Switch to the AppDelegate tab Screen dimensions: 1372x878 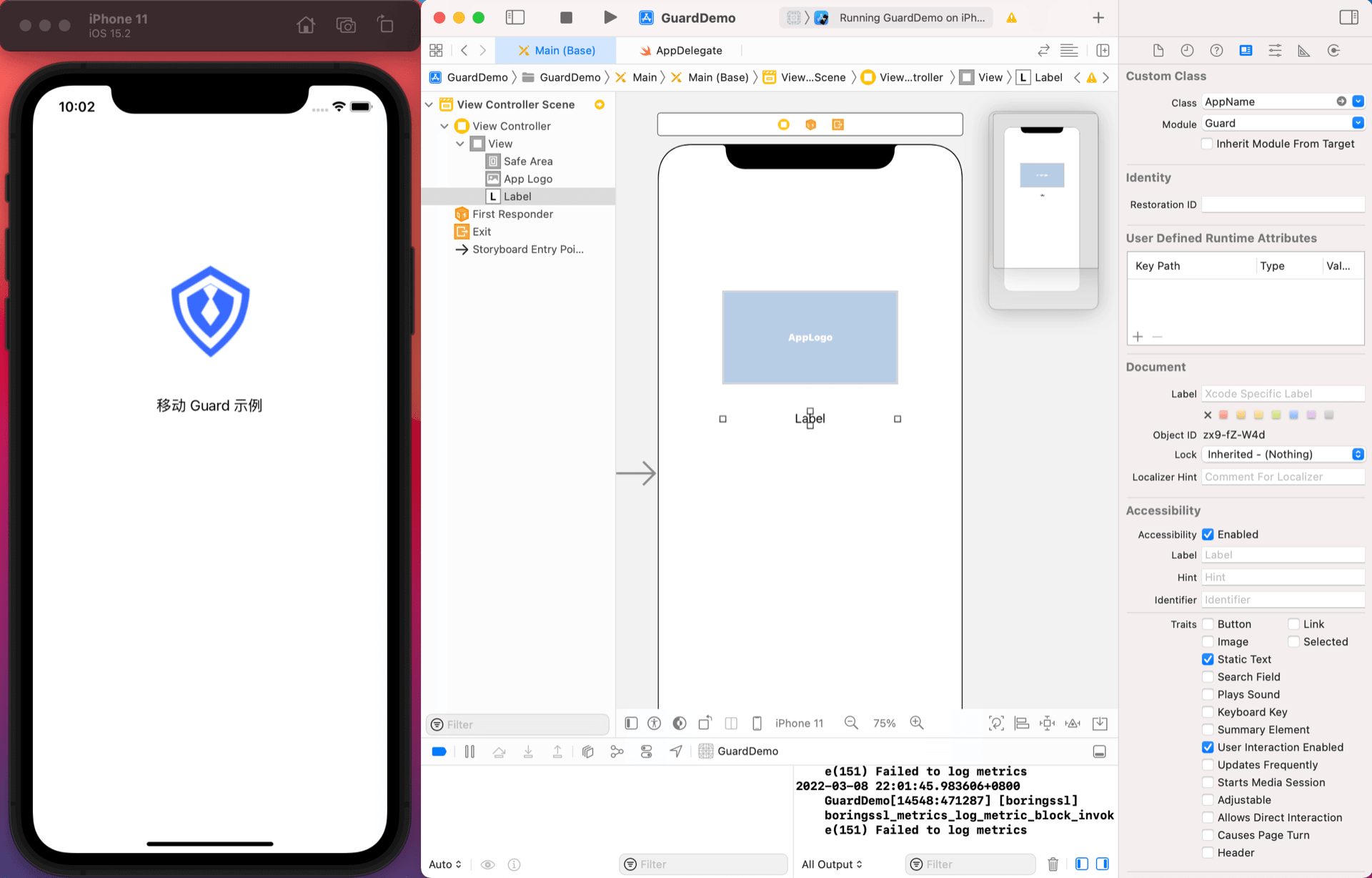[682, 51]
